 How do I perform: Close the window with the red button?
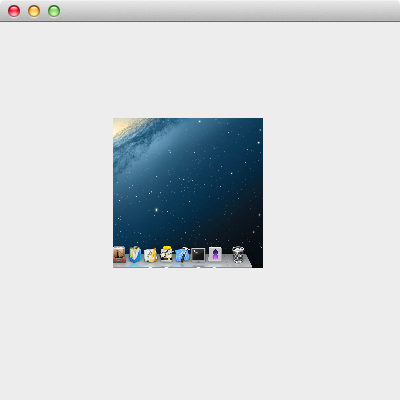[14, 11]
